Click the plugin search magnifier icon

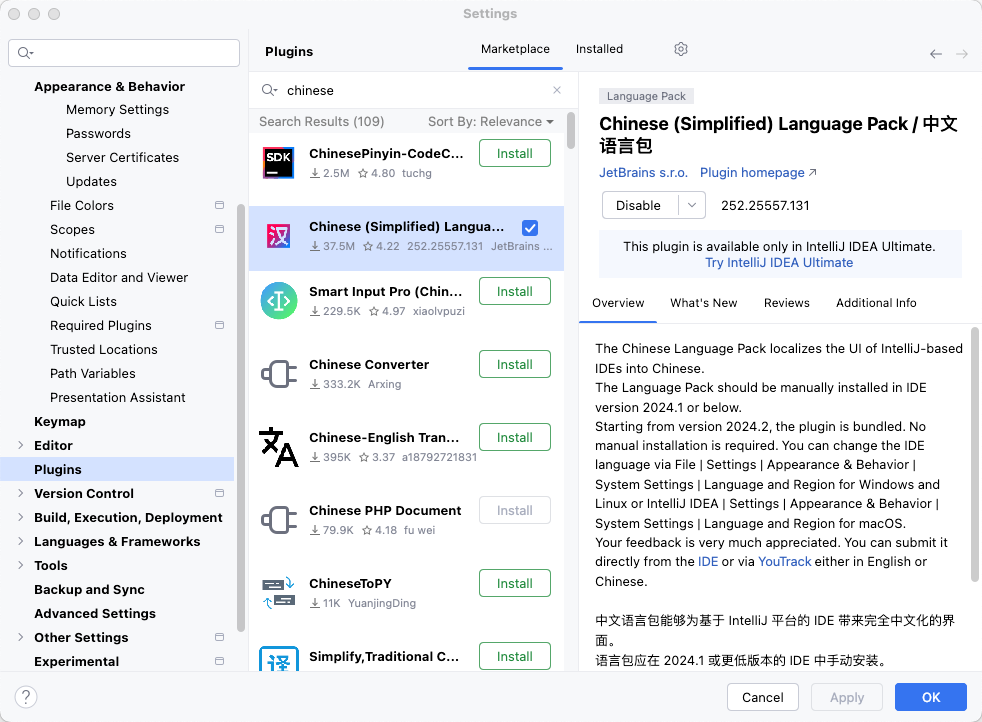(269, 90)
